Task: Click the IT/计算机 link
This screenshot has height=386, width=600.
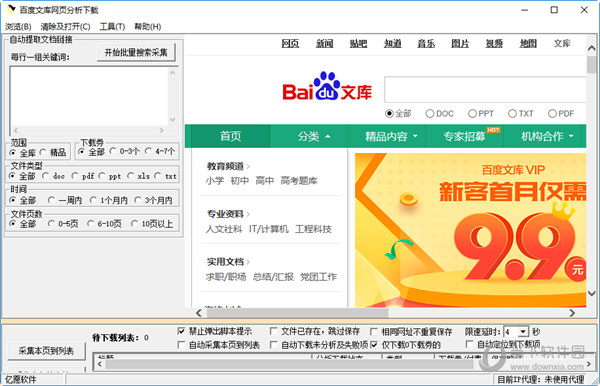Action: (x=269, y=229)
